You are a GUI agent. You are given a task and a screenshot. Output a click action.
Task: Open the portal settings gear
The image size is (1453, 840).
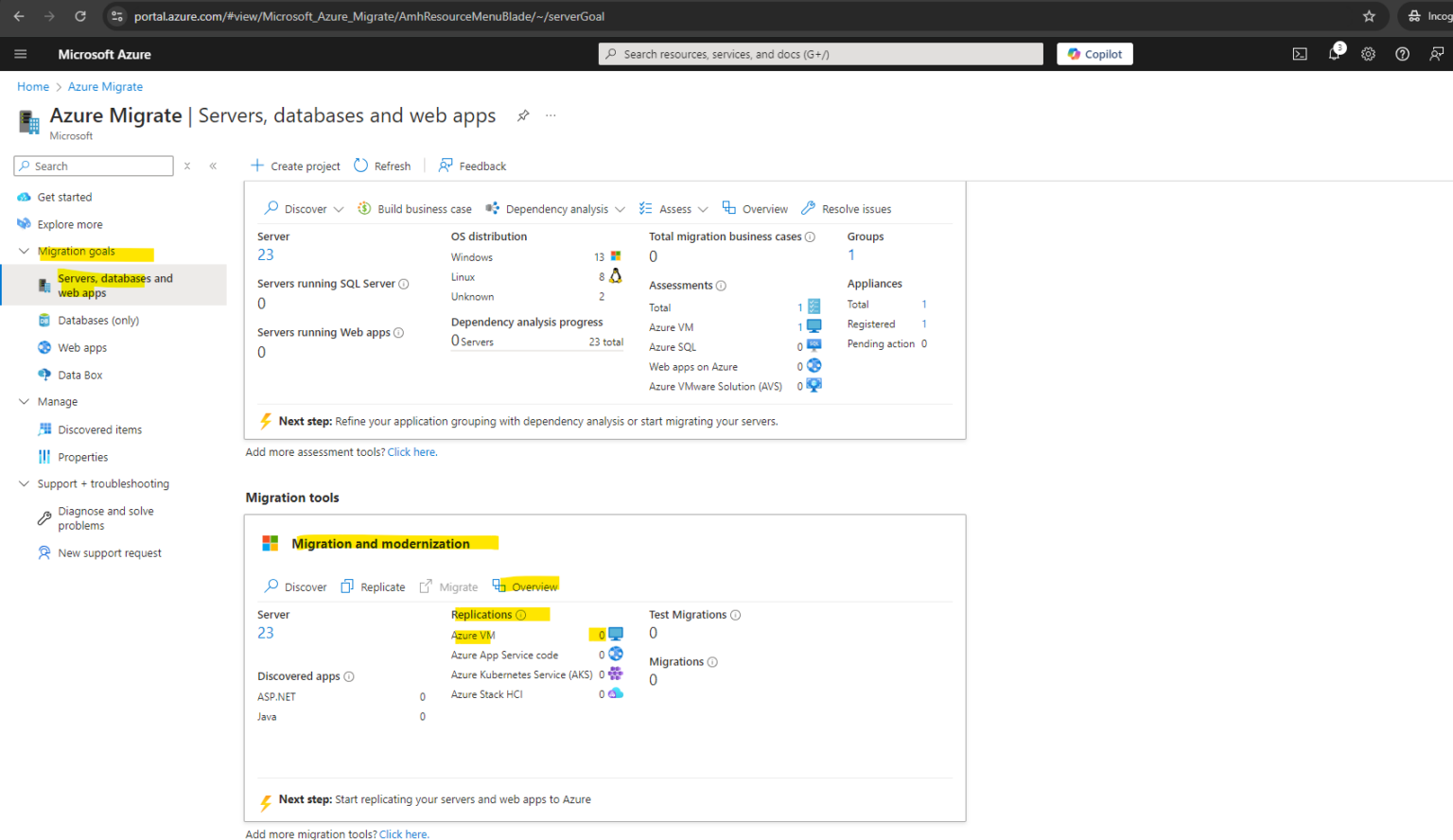coord(1368,54)
